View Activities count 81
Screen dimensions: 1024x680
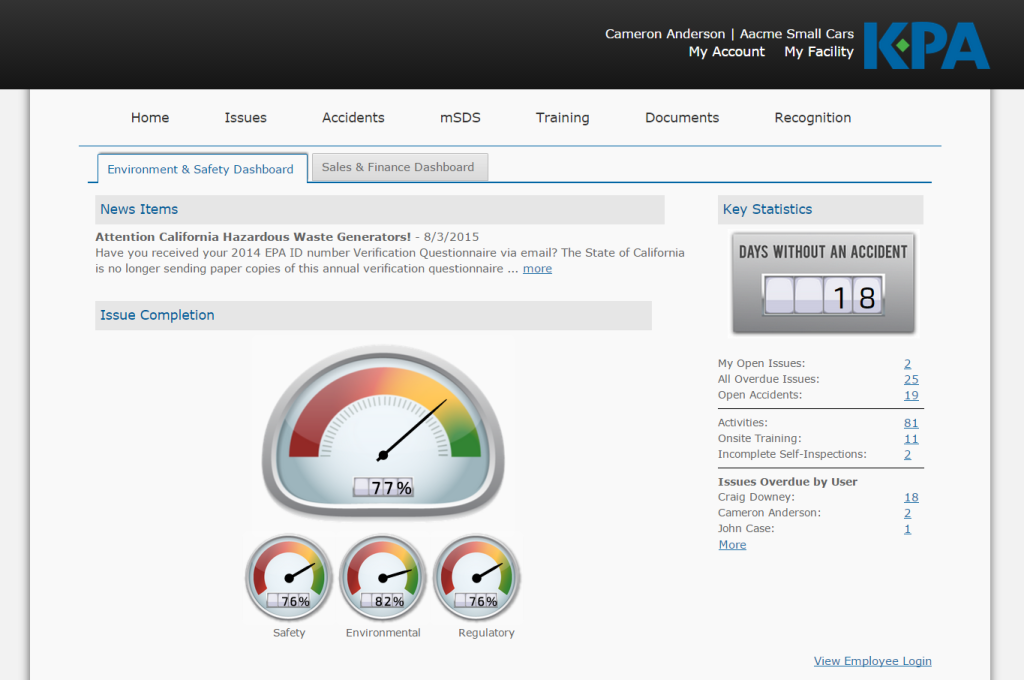911,423
